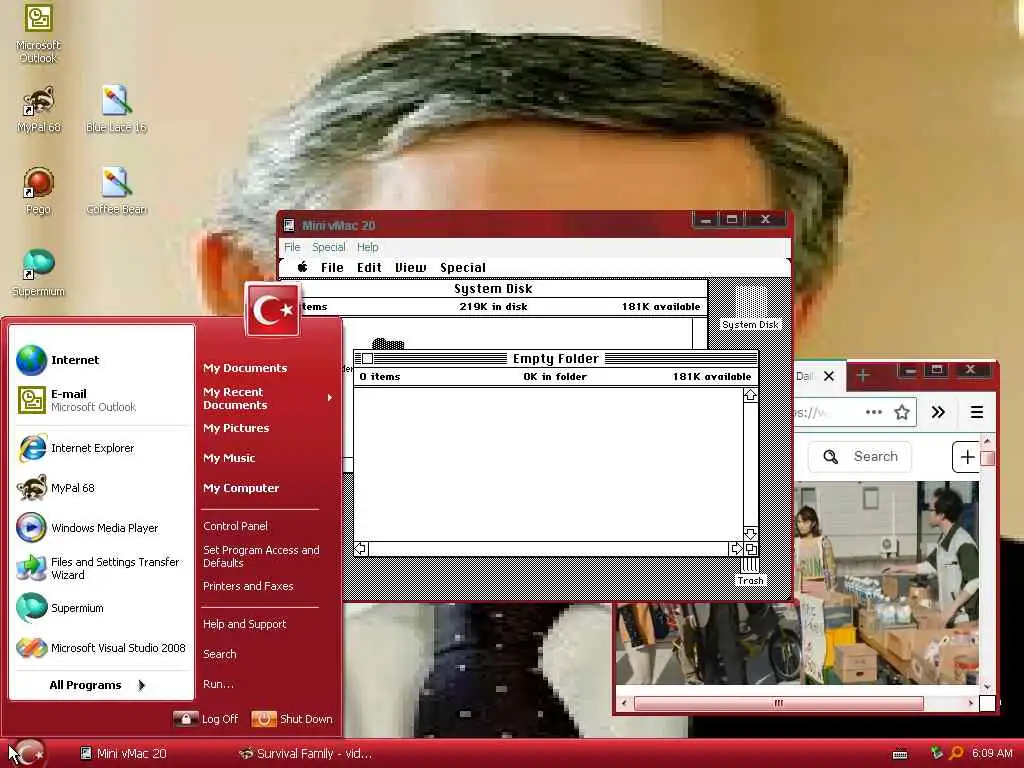The height and width of the screenshot is (768, 1024).
Task: Open the MyPal 68 desktop shortcut
Action: pyautogui.click(x=39, y=108)
